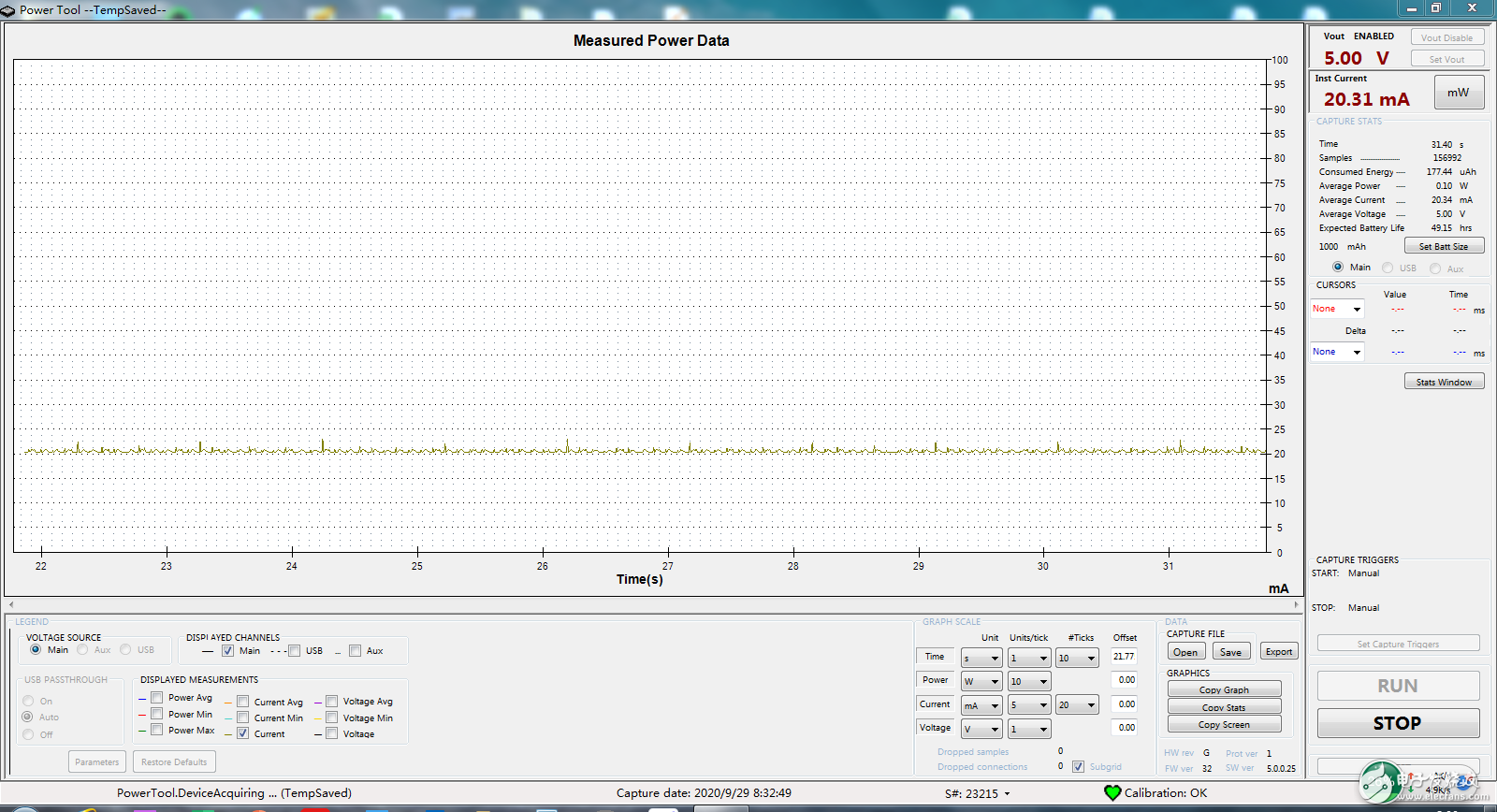Click Time offset field showing 21.77
Viewport: 1497px width, 812px height.
1124,657
